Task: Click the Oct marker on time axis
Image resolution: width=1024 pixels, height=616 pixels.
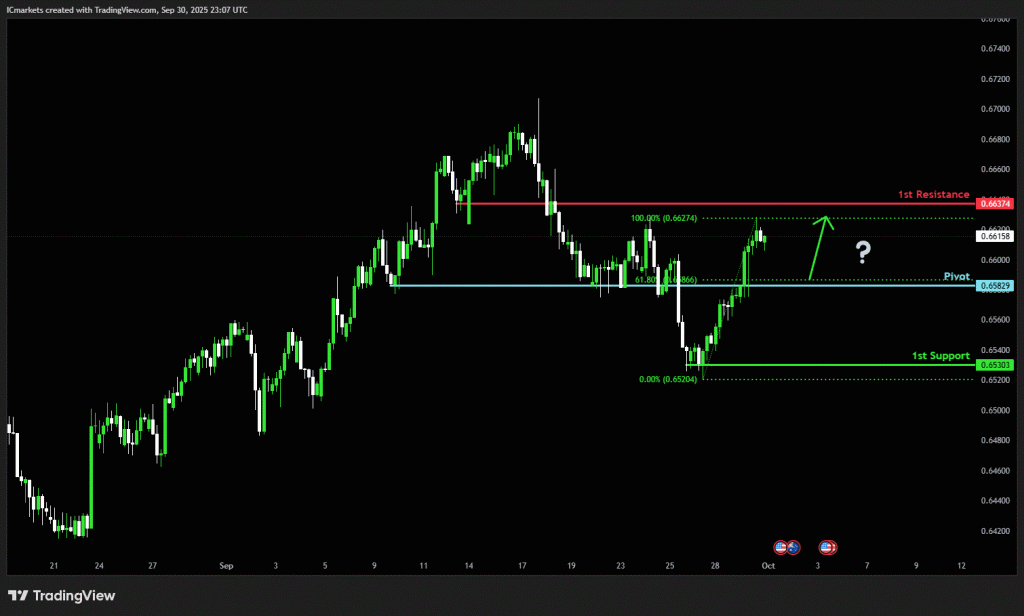Action: pos(767,565)
